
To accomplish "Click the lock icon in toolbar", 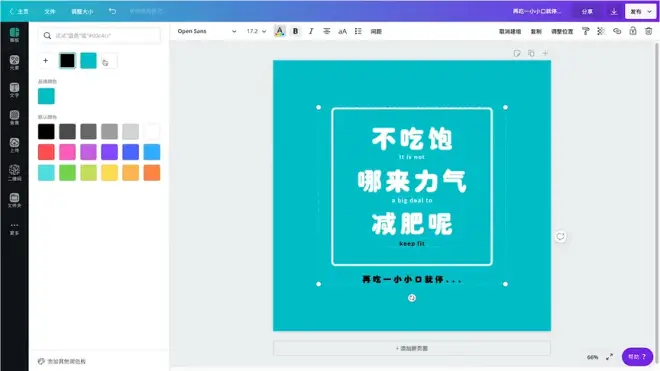I will [633, 31].
